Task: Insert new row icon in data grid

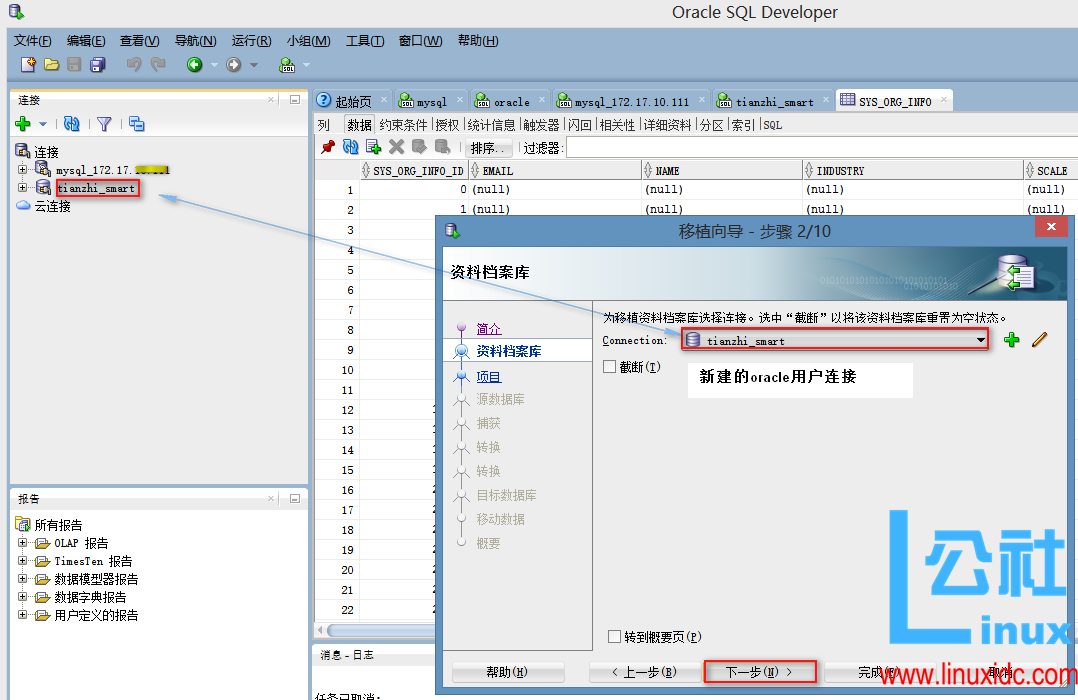Action: [373, 146]
